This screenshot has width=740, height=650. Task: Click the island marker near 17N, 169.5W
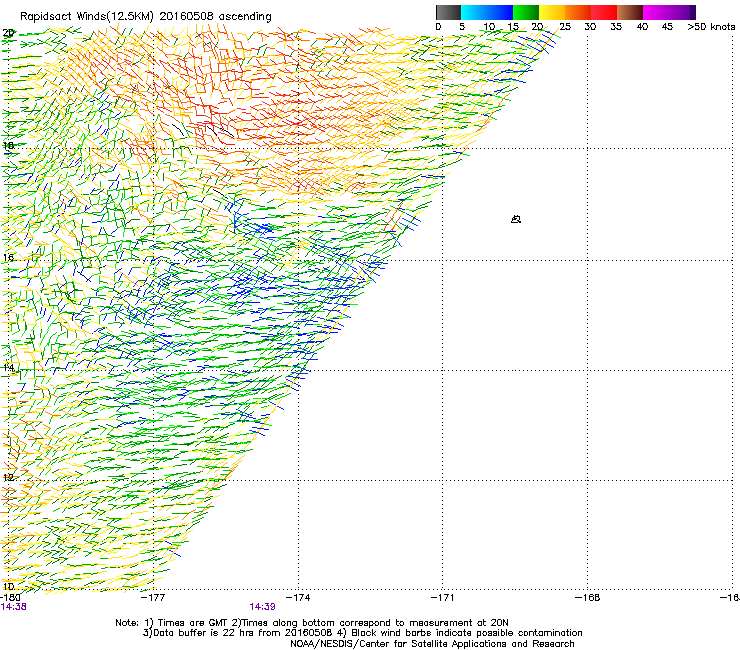516,219
